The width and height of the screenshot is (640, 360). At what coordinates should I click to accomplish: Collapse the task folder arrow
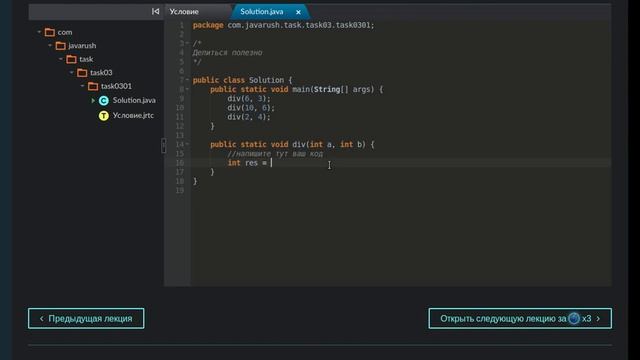pyautogui.click(x=61, y=59)
